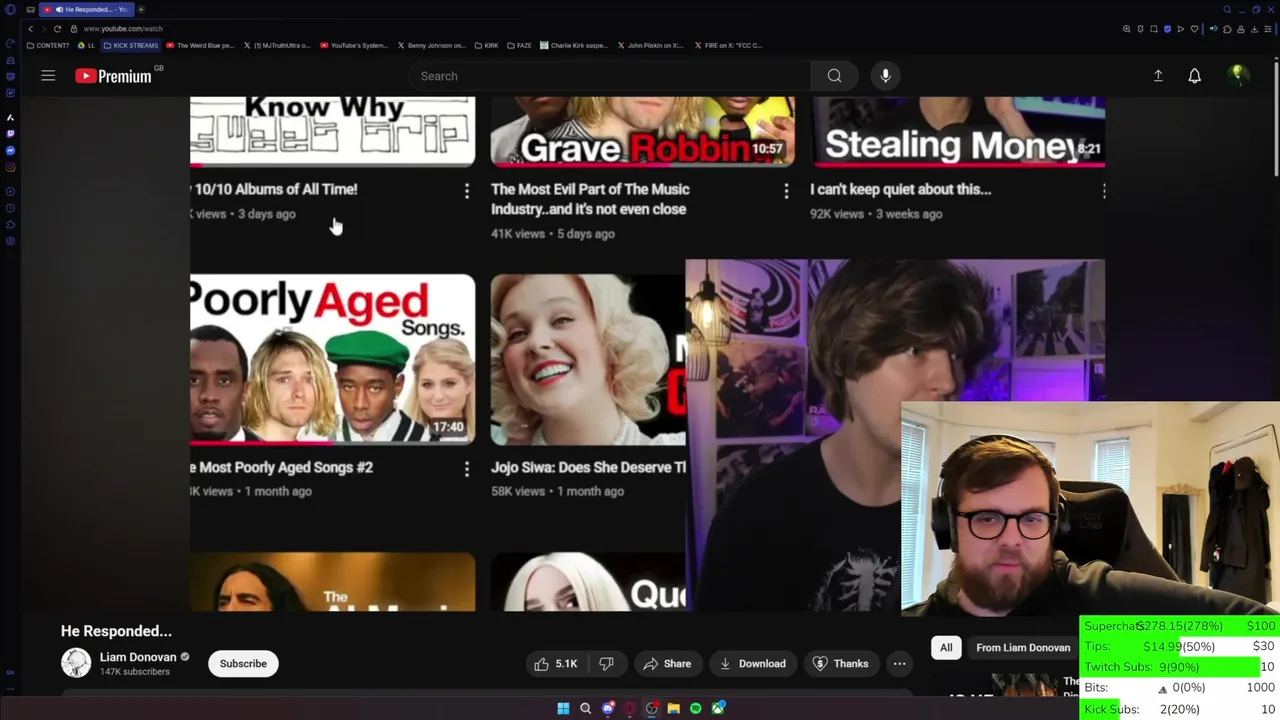Viewport: 1280px width, 720px height.
Task: Focus the YouTube search field
Action: (x=610, y=76)
